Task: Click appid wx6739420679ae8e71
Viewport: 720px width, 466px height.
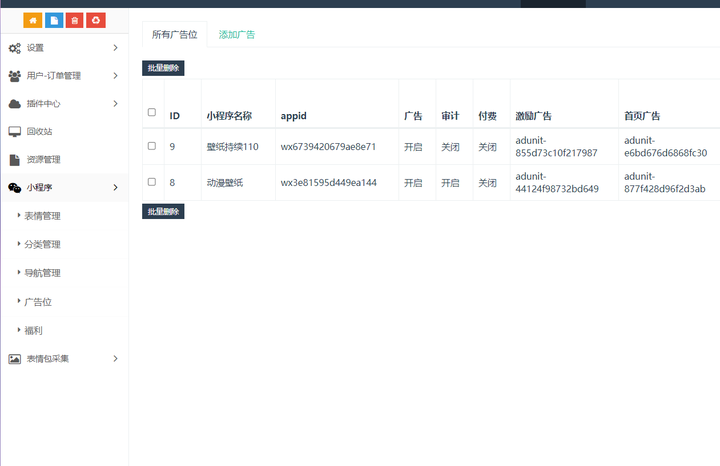Action: (328, 147)
